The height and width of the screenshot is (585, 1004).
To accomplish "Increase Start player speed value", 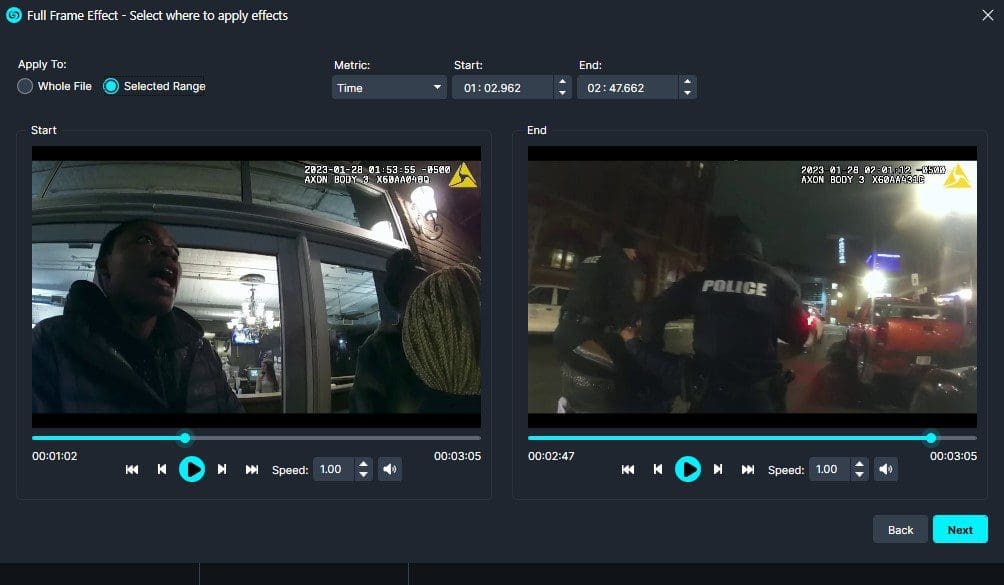I will (x=363, y=464).
